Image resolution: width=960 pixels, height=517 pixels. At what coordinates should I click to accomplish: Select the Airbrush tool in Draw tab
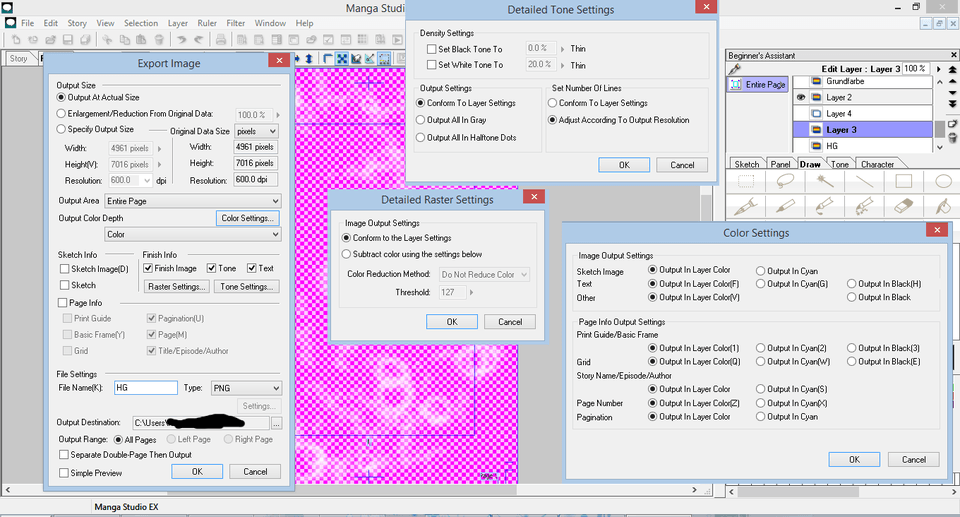[x=864, y=206]
